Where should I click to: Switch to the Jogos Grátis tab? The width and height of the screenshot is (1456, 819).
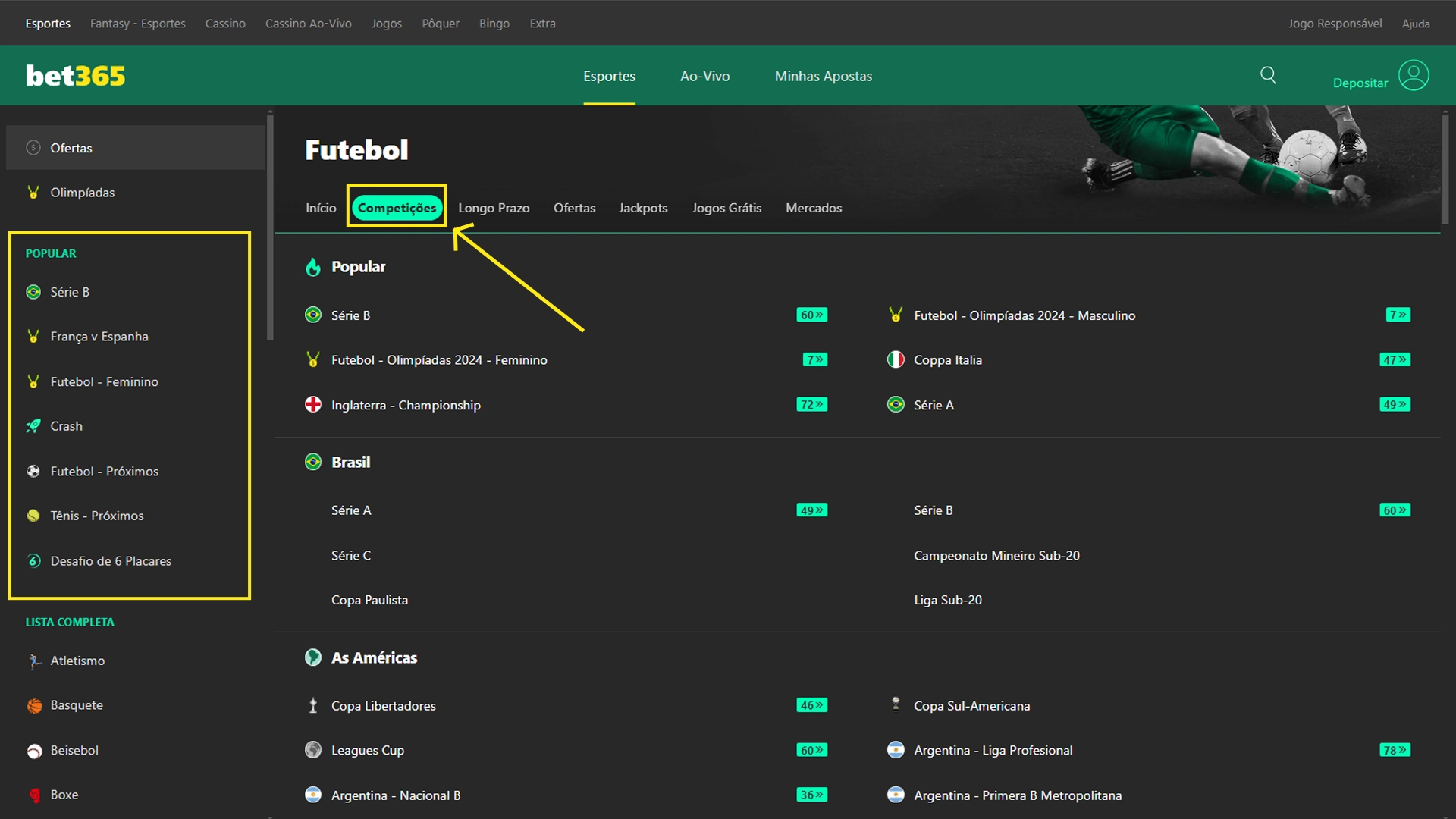726,208
